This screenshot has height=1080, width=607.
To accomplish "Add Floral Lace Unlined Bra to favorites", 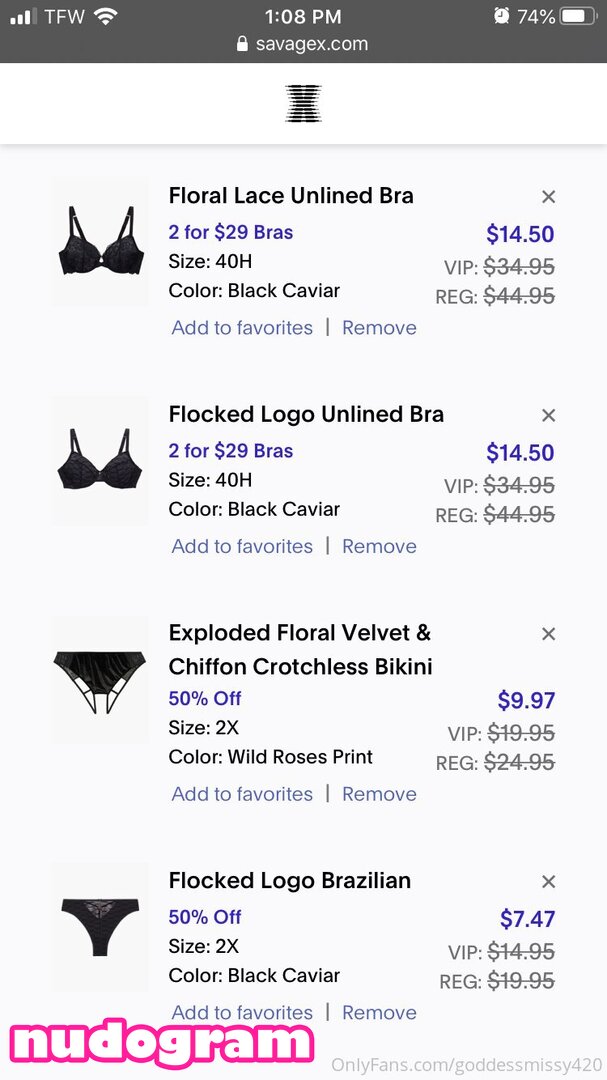I will tap(242, 328).
